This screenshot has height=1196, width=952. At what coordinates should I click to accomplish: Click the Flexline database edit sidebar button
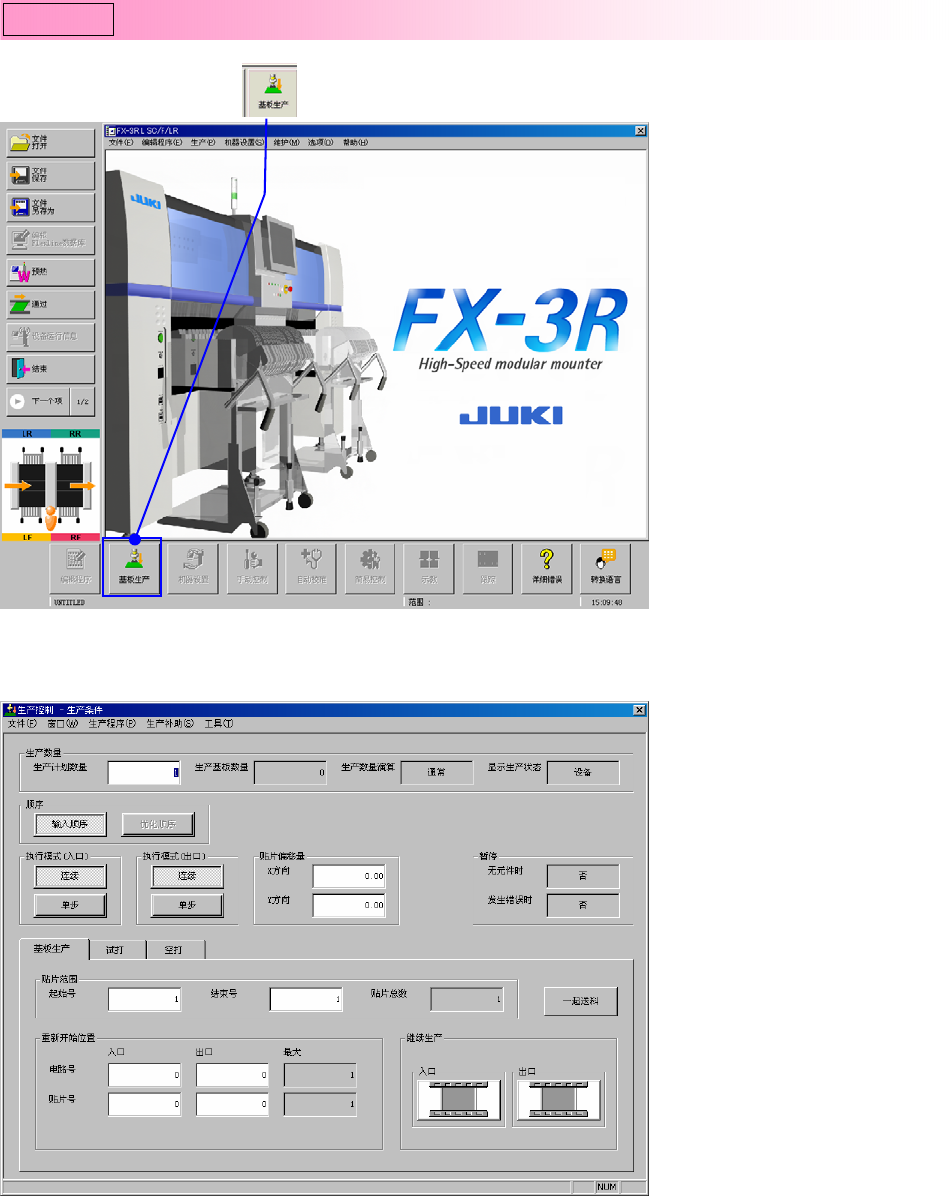pyautogui.click(x=51, y=240)
